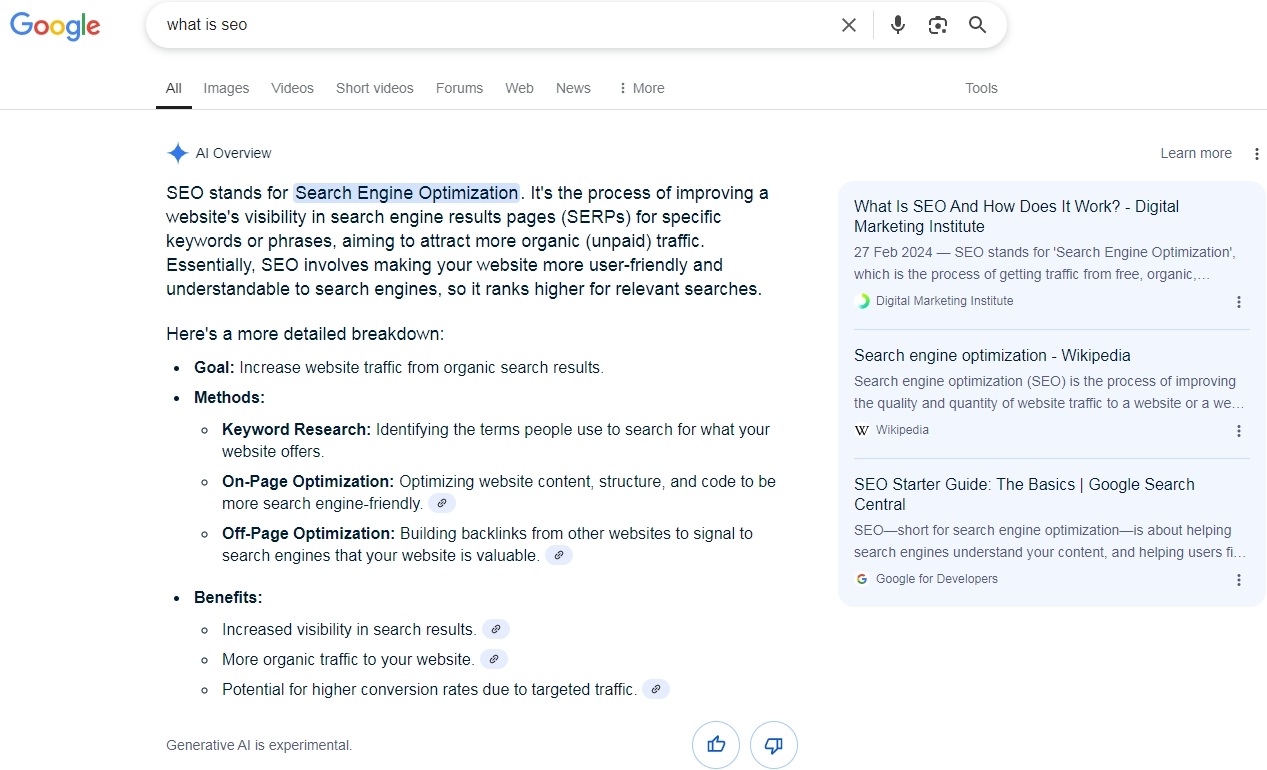Open link icon after Increased visibility bullet
The width and height of the screenshot is (1267, 770).
tap(496, 629)
